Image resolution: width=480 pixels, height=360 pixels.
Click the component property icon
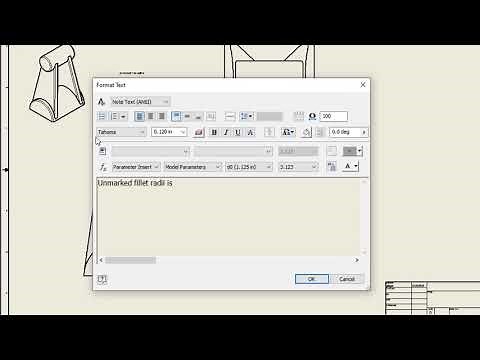(x=102, y=151)
